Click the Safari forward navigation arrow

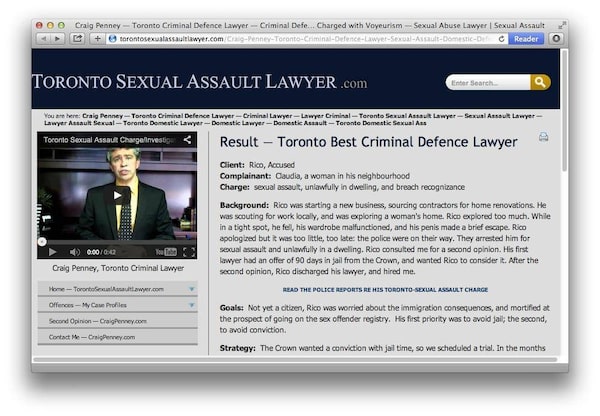58,38
